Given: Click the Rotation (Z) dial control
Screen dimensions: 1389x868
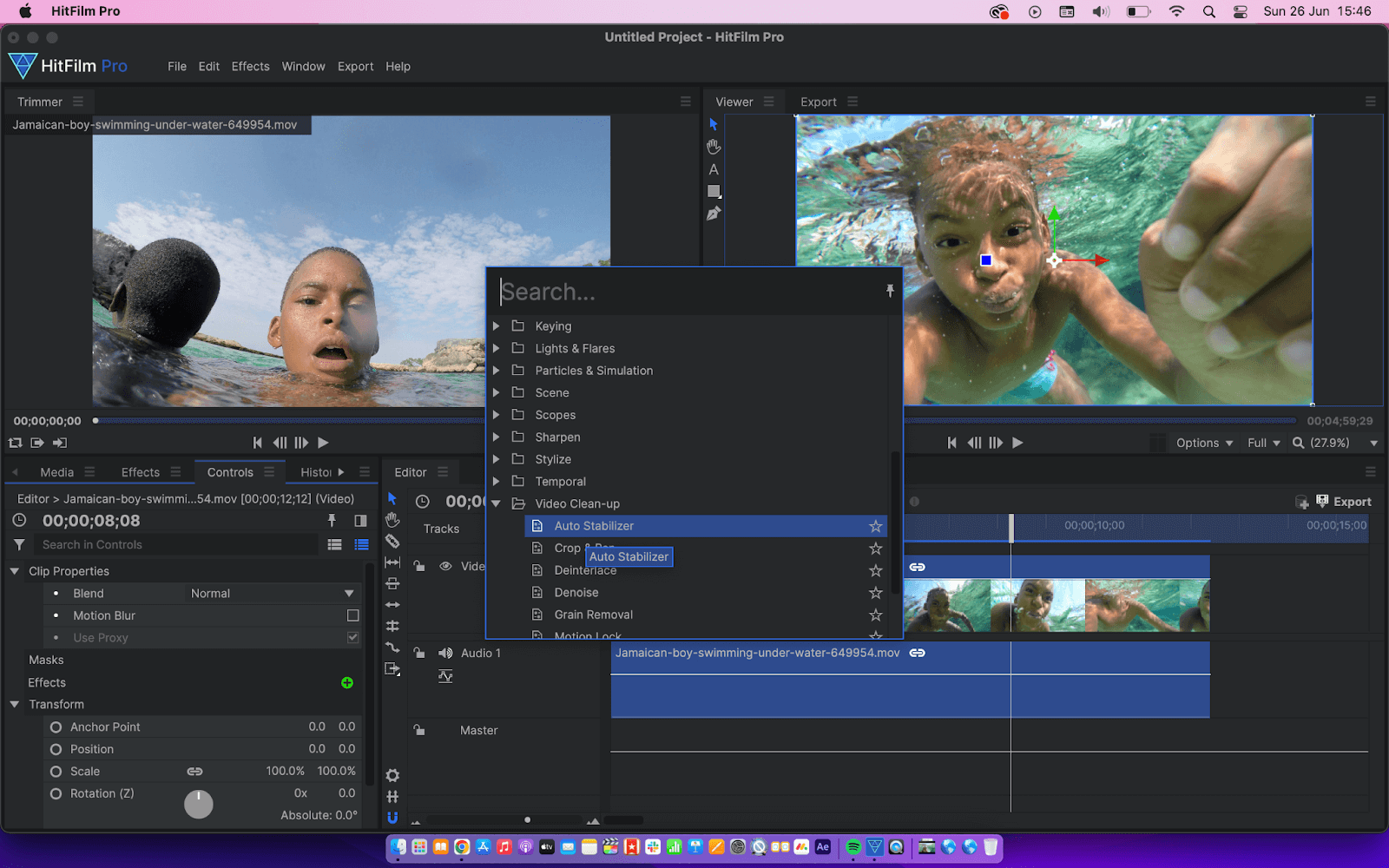Looking at the screenshot, I should coord(199,804).
